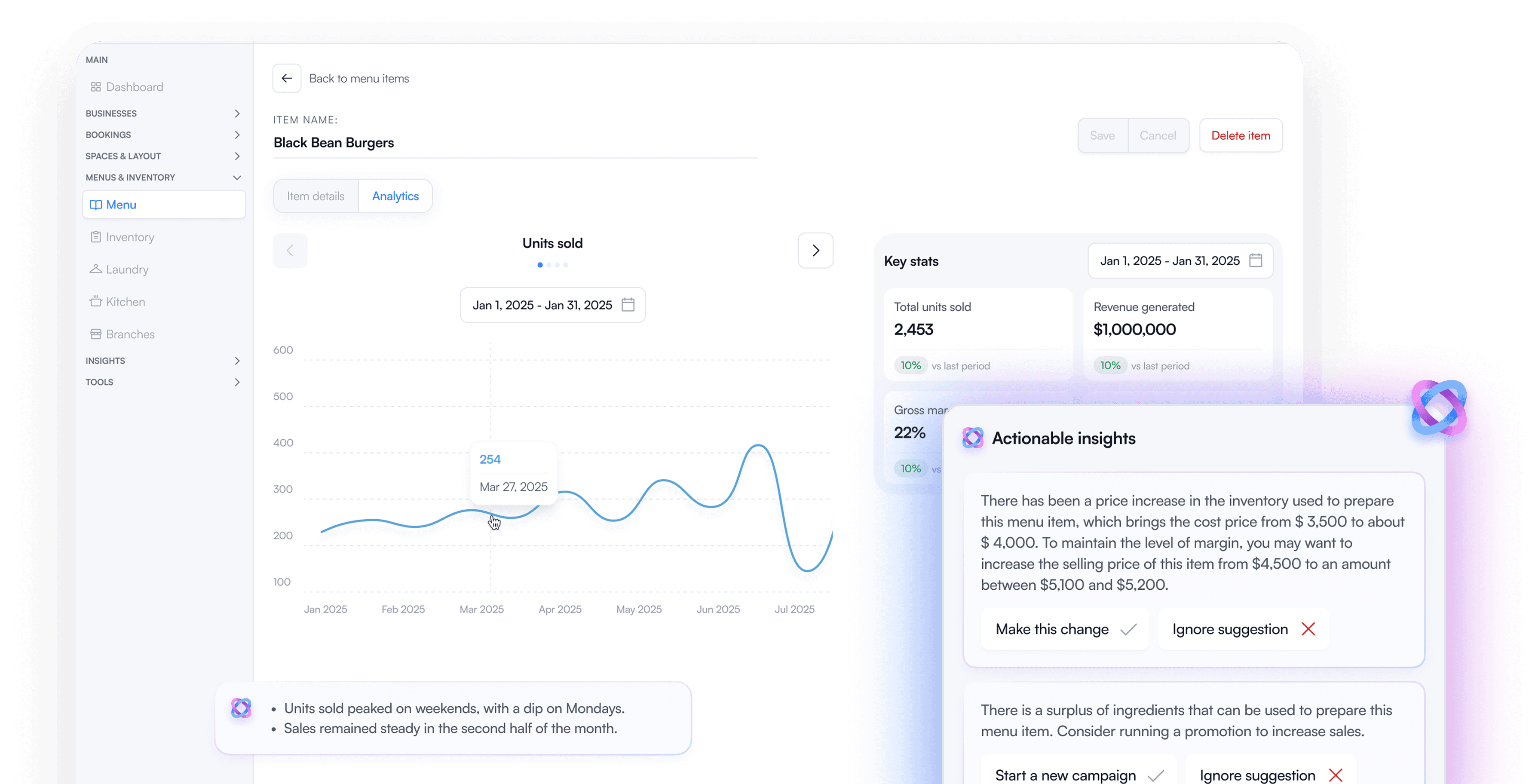Select the fourth chart pagination dot
The height and width of the screenshot is (784, 1532).
[566, 265]
